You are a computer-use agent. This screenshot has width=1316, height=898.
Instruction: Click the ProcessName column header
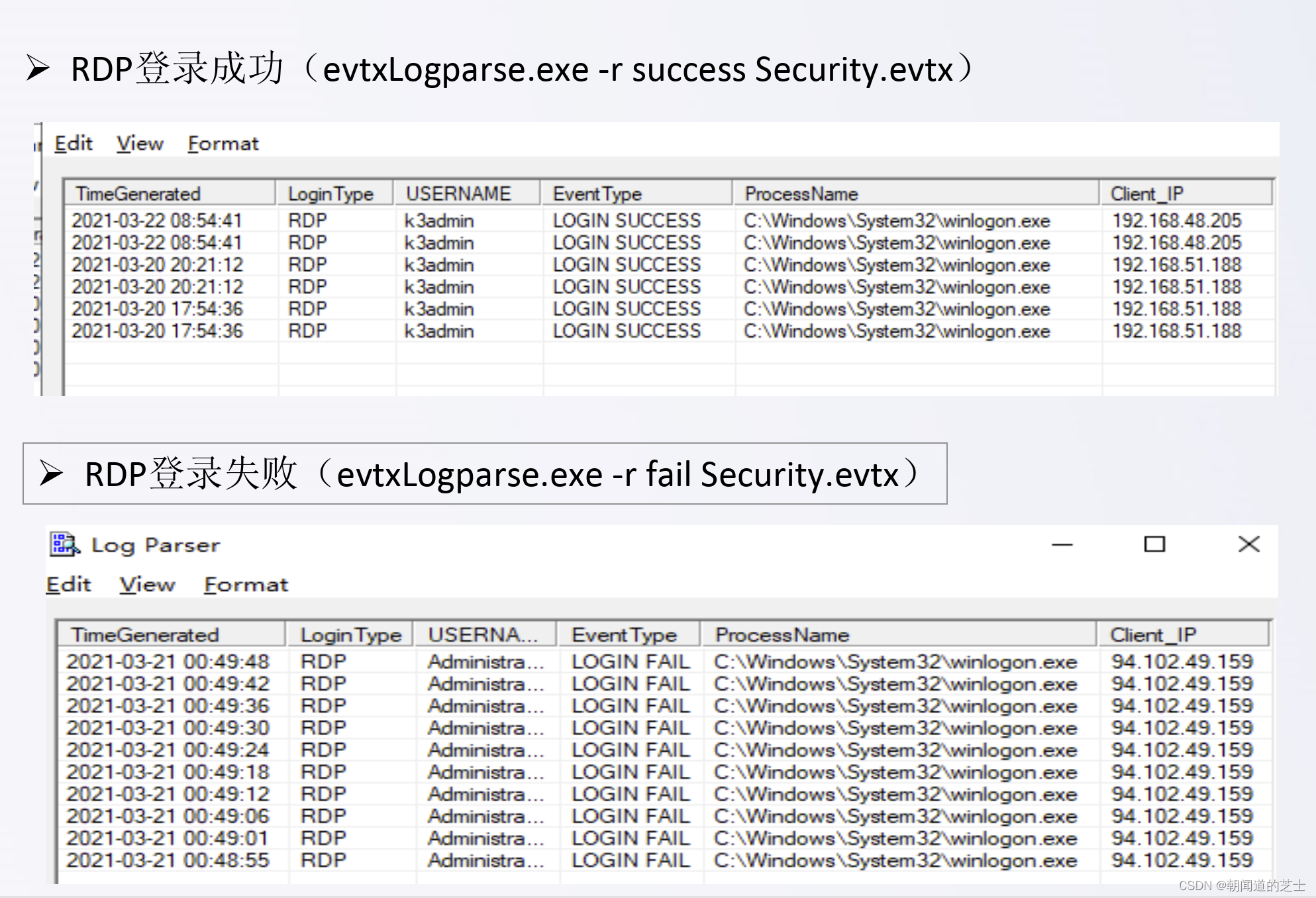click(x=801, y=193)
